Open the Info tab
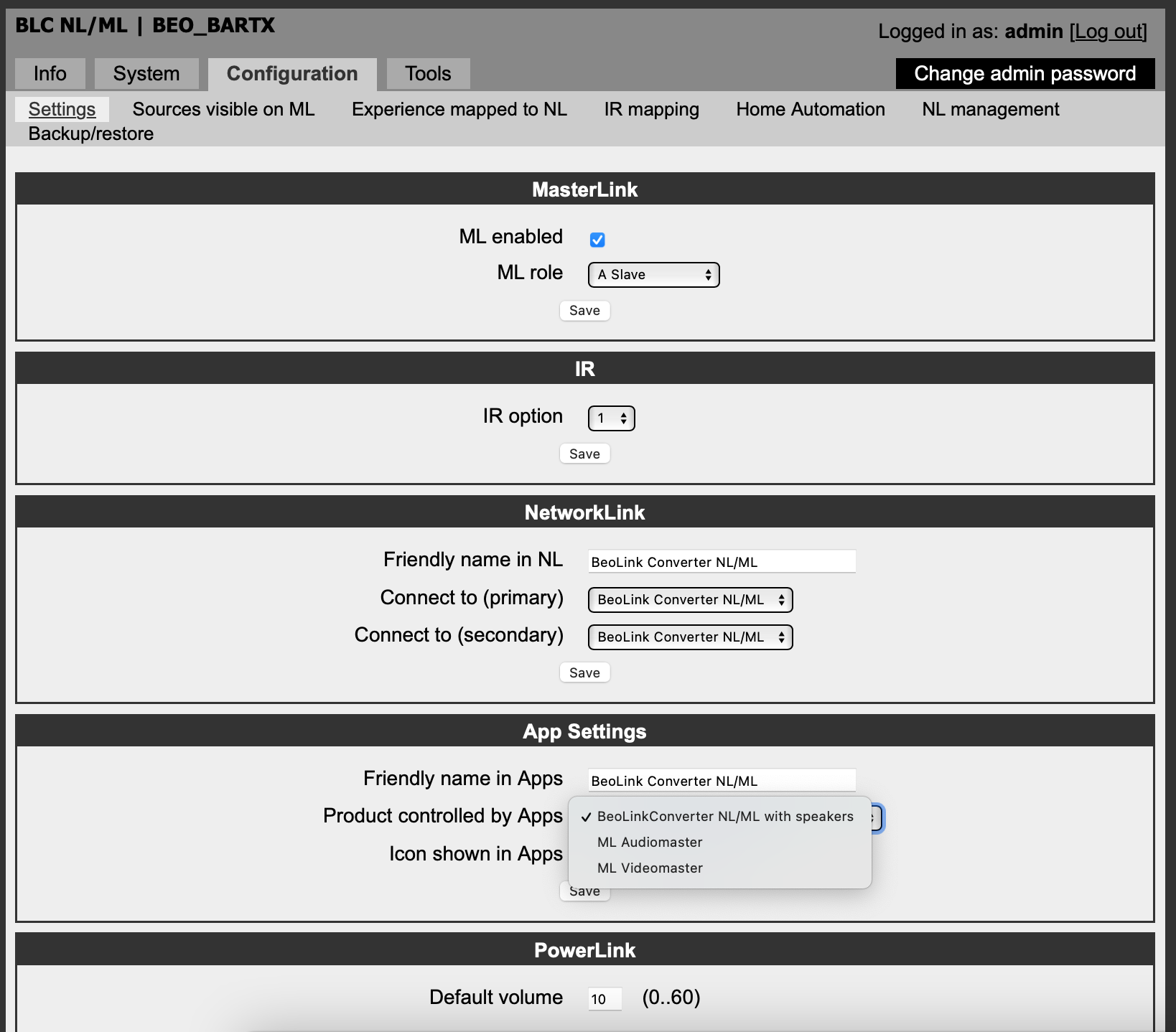 pyautogui.click(x=50, y=74)
